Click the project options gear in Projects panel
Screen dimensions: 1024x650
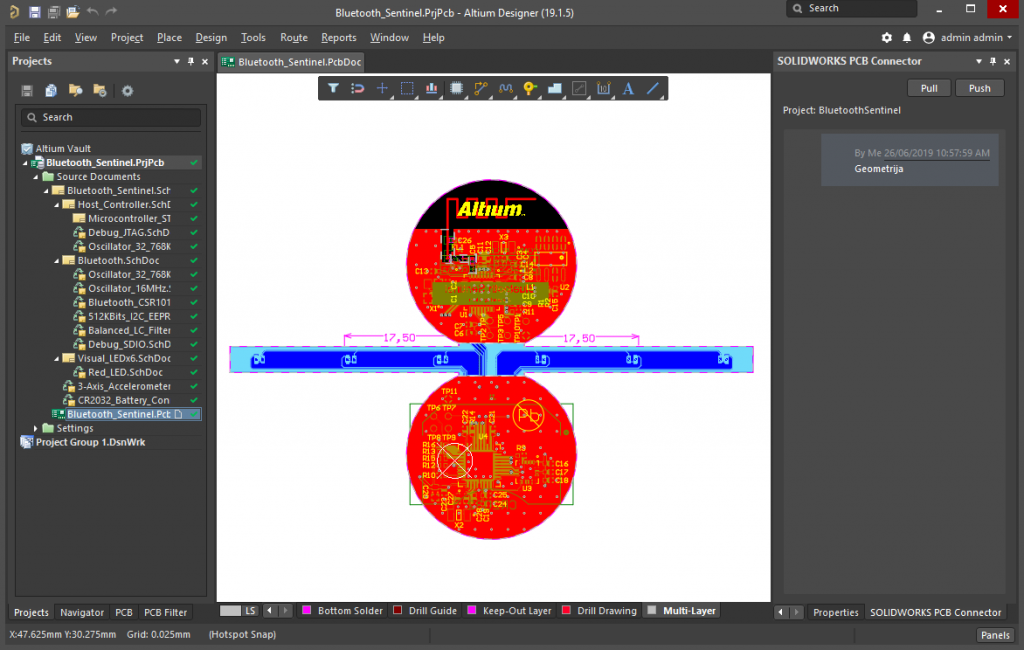[x=127, y=91]
